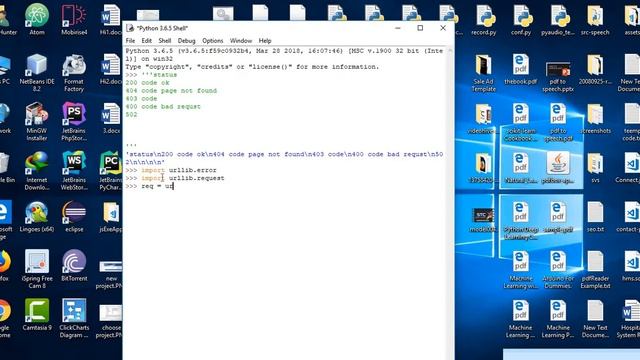The image size is (640, 360).
Task: Select the JetBrains WebStorm icon
Action: coord(74,170)
